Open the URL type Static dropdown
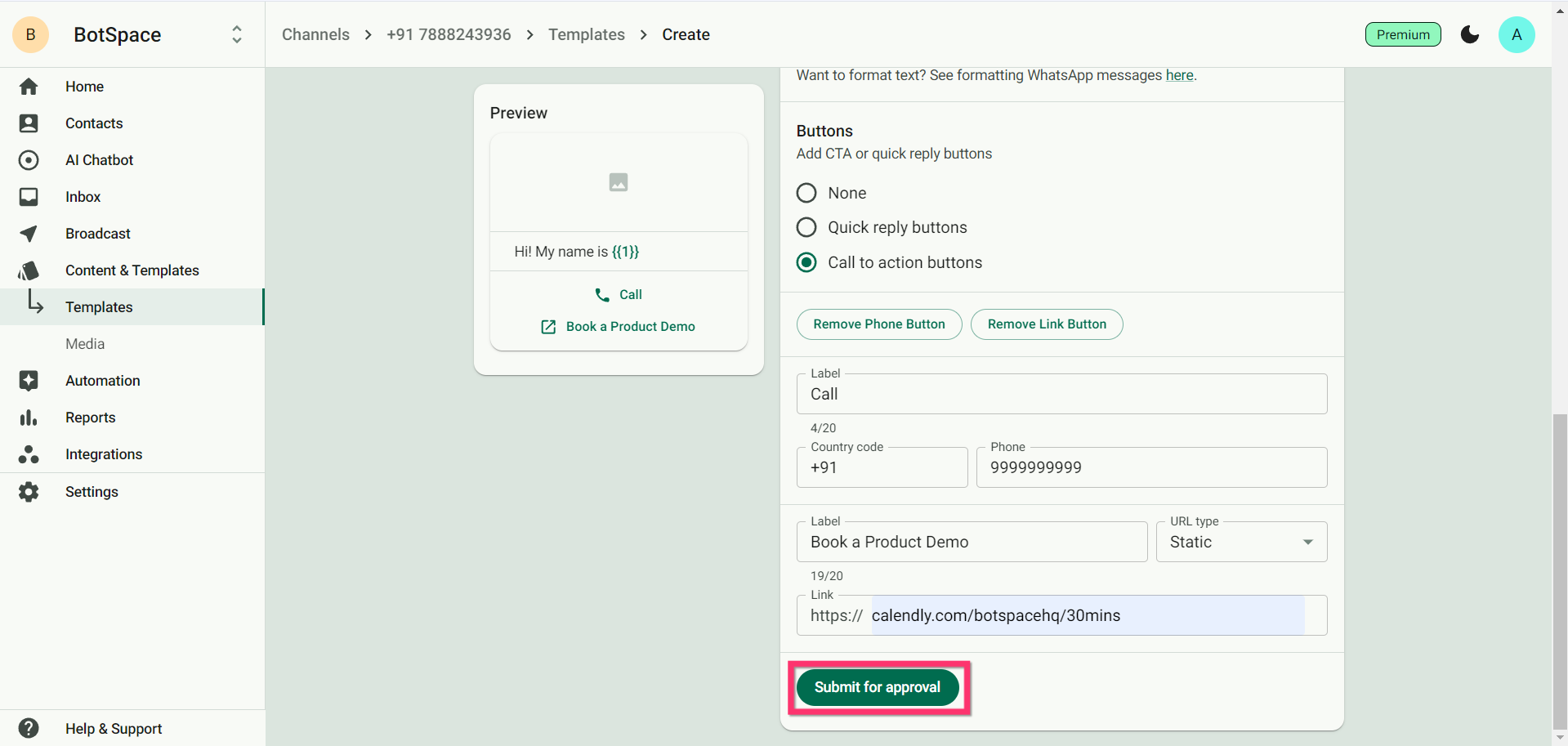 [x=1241, y=542]
